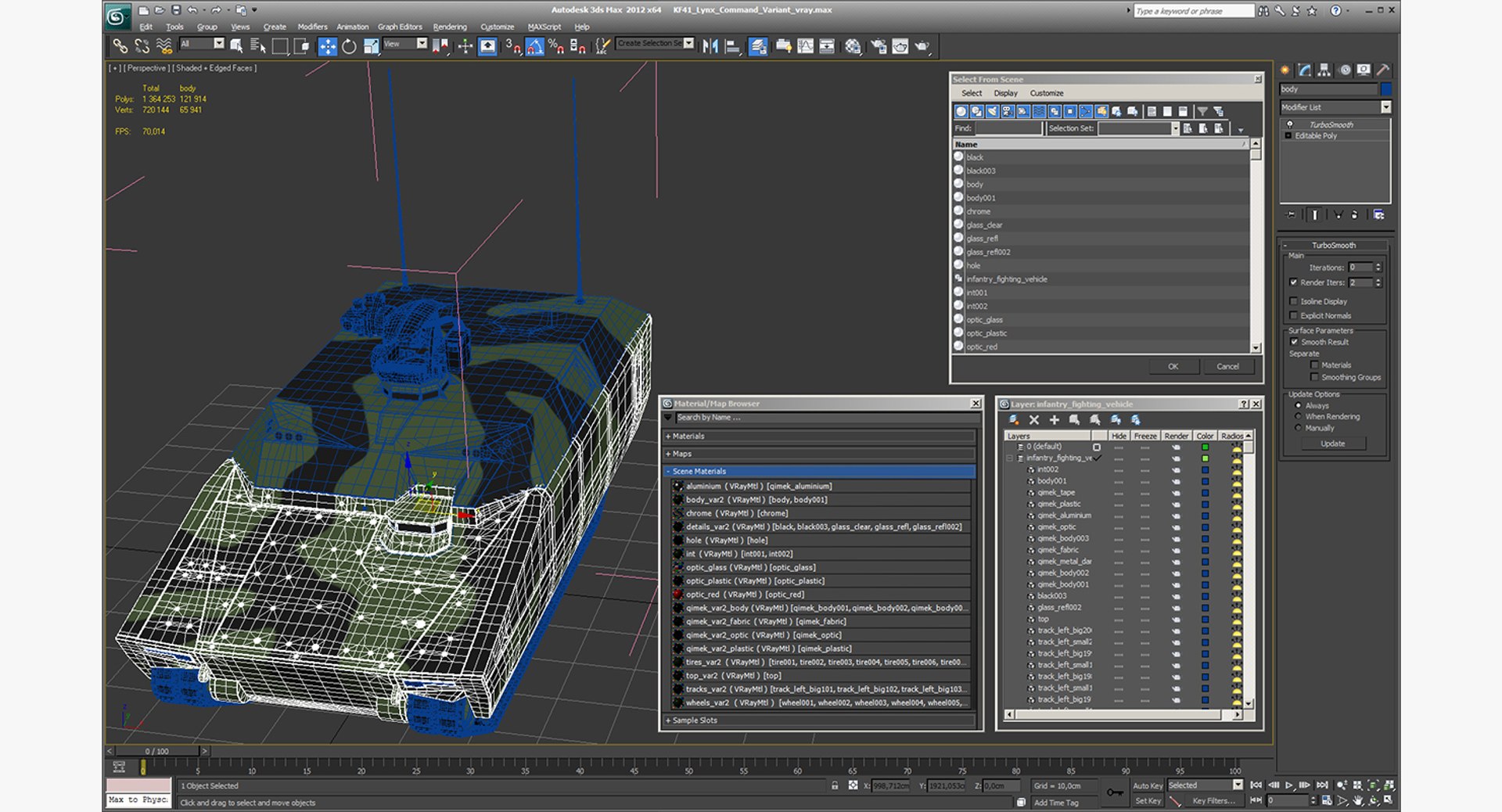Click the blue object color swatch
This screenshot has height=812, width=1502.
coord(1385,89)
